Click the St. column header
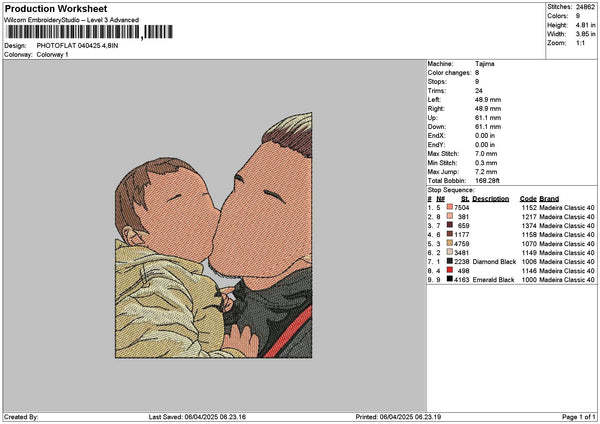This screenshot has height=424, width=600. point(465,199)
